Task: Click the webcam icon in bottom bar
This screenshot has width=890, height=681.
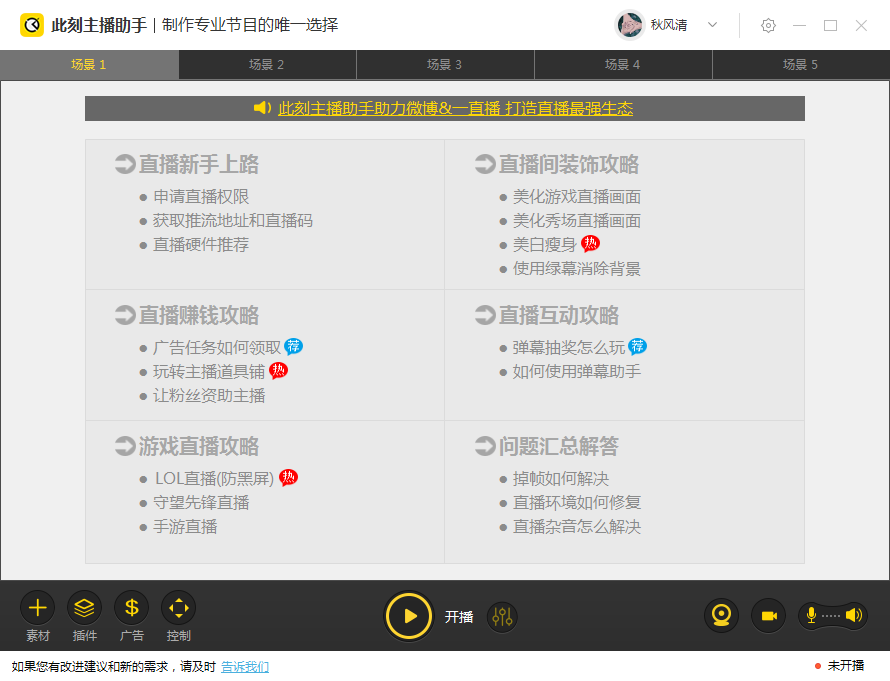Action: click(722, 615)
